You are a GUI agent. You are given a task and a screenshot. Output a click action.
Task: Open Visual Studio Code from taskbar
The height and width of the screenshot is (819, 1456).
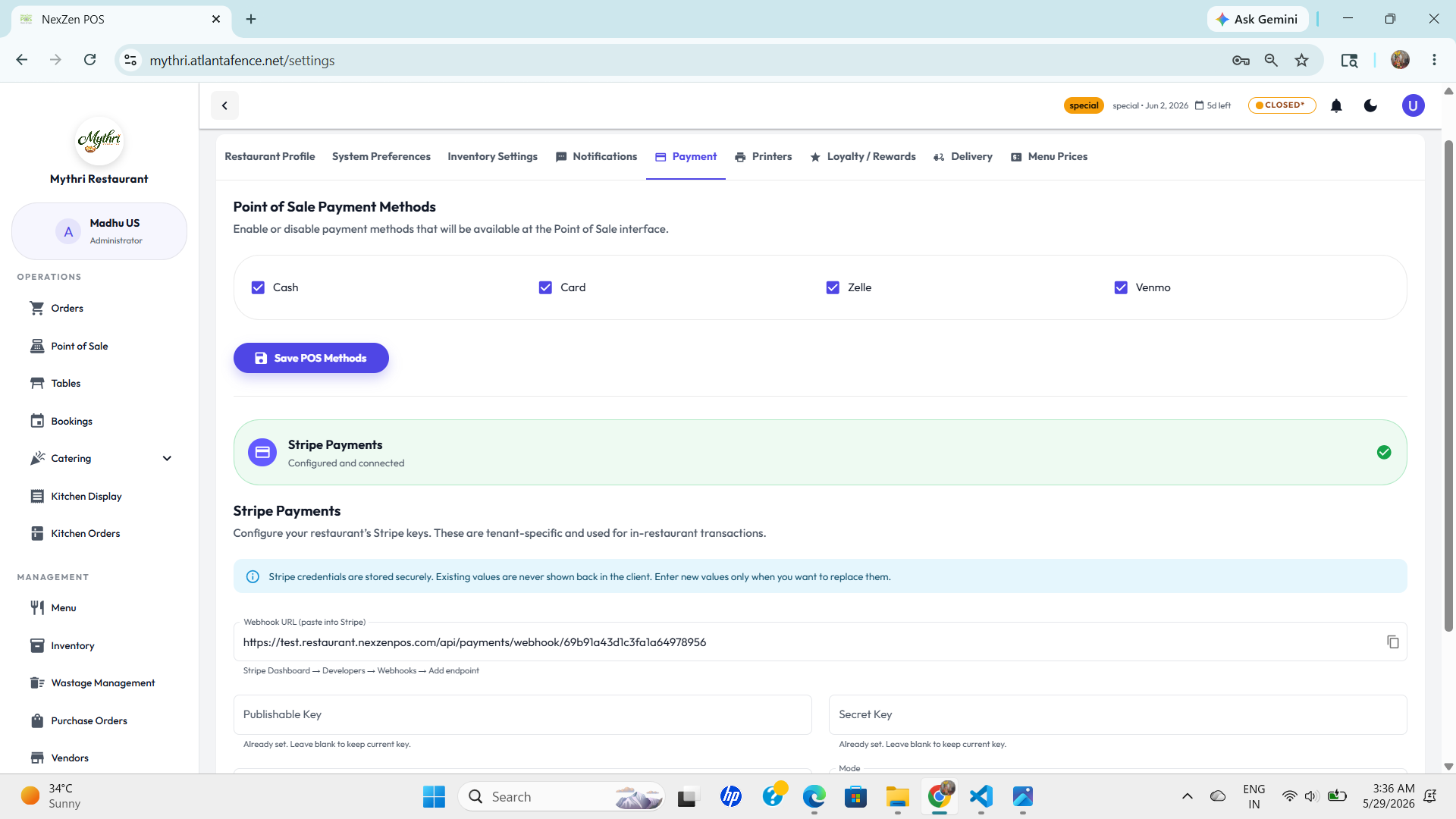click(x=981, y=796)
